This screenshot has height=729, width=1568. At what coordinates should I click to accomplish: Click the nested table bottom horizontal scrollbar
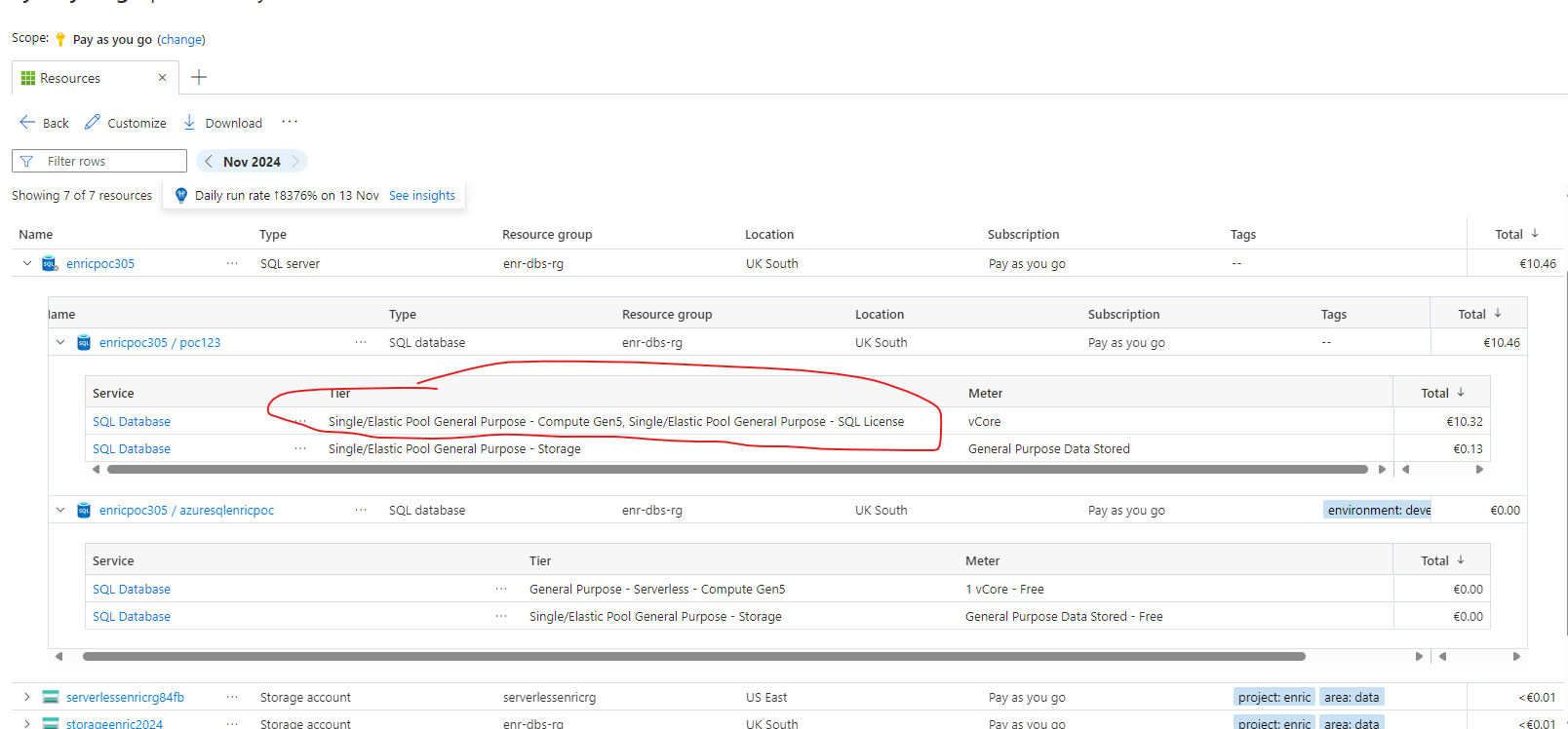pos(694,656)
